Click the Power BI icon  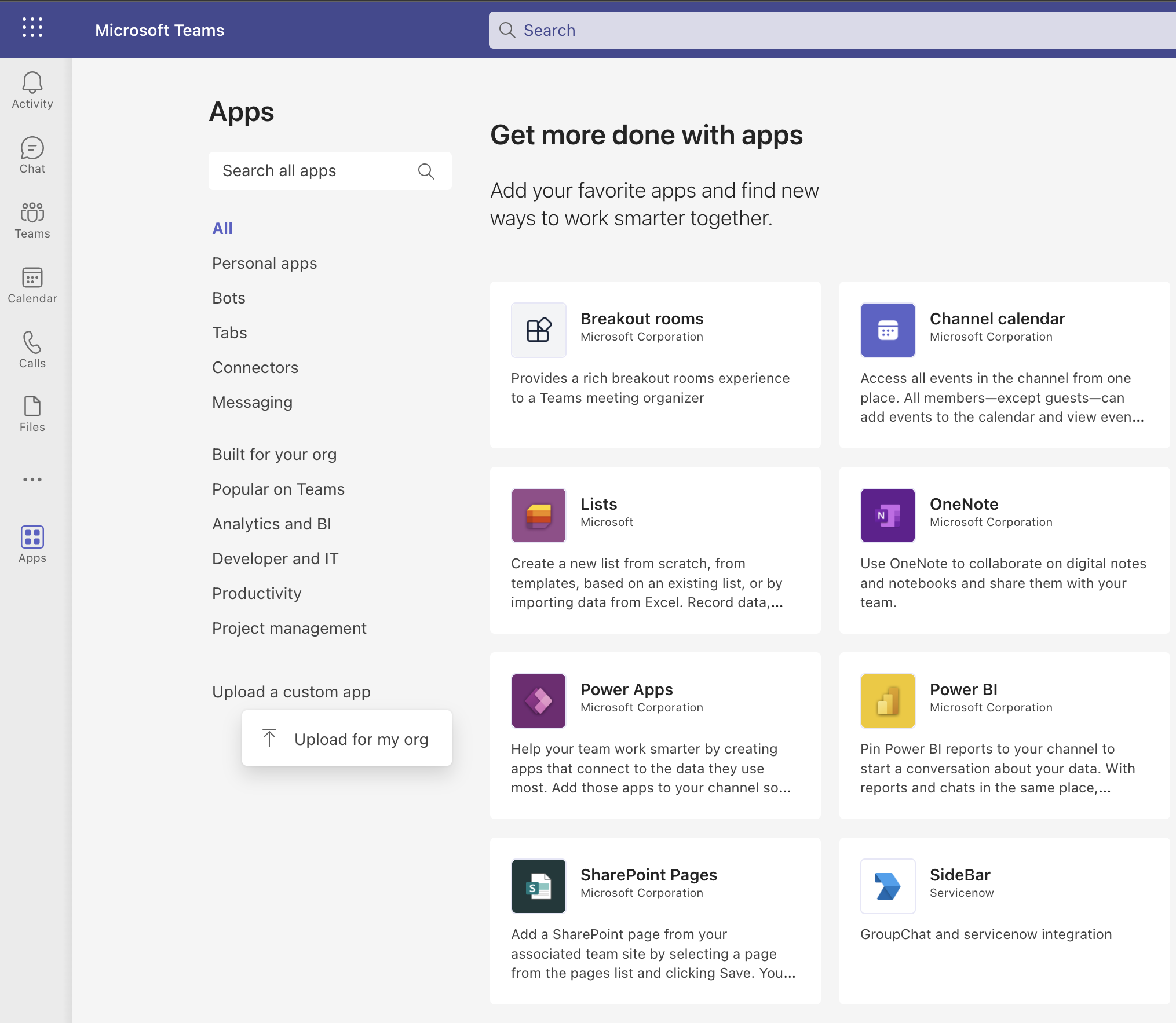[x=888, y=701]
